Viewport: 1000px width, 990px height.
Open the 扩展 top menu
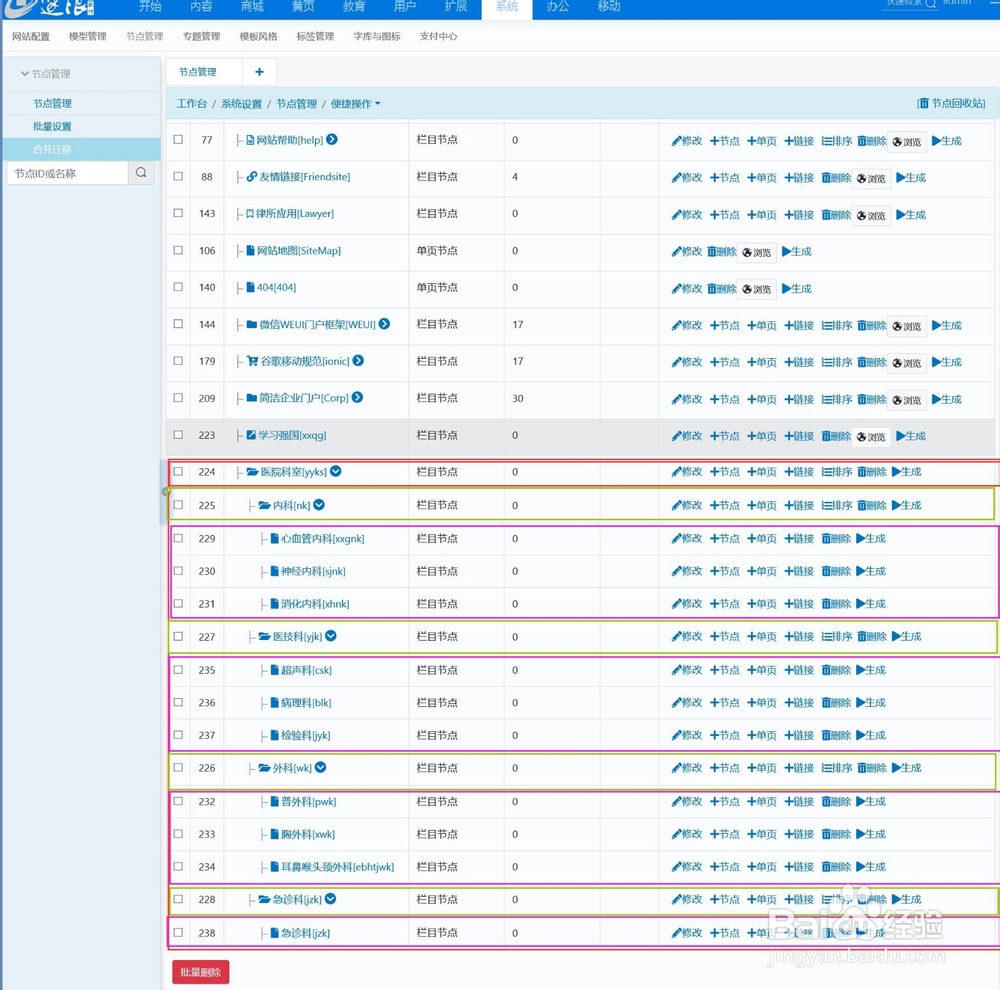[455, 6]
